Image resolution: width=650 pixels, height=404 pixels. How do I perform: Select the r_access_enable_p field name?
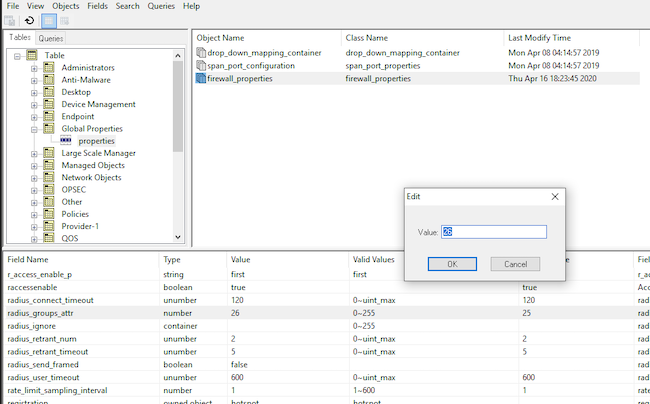39,274
